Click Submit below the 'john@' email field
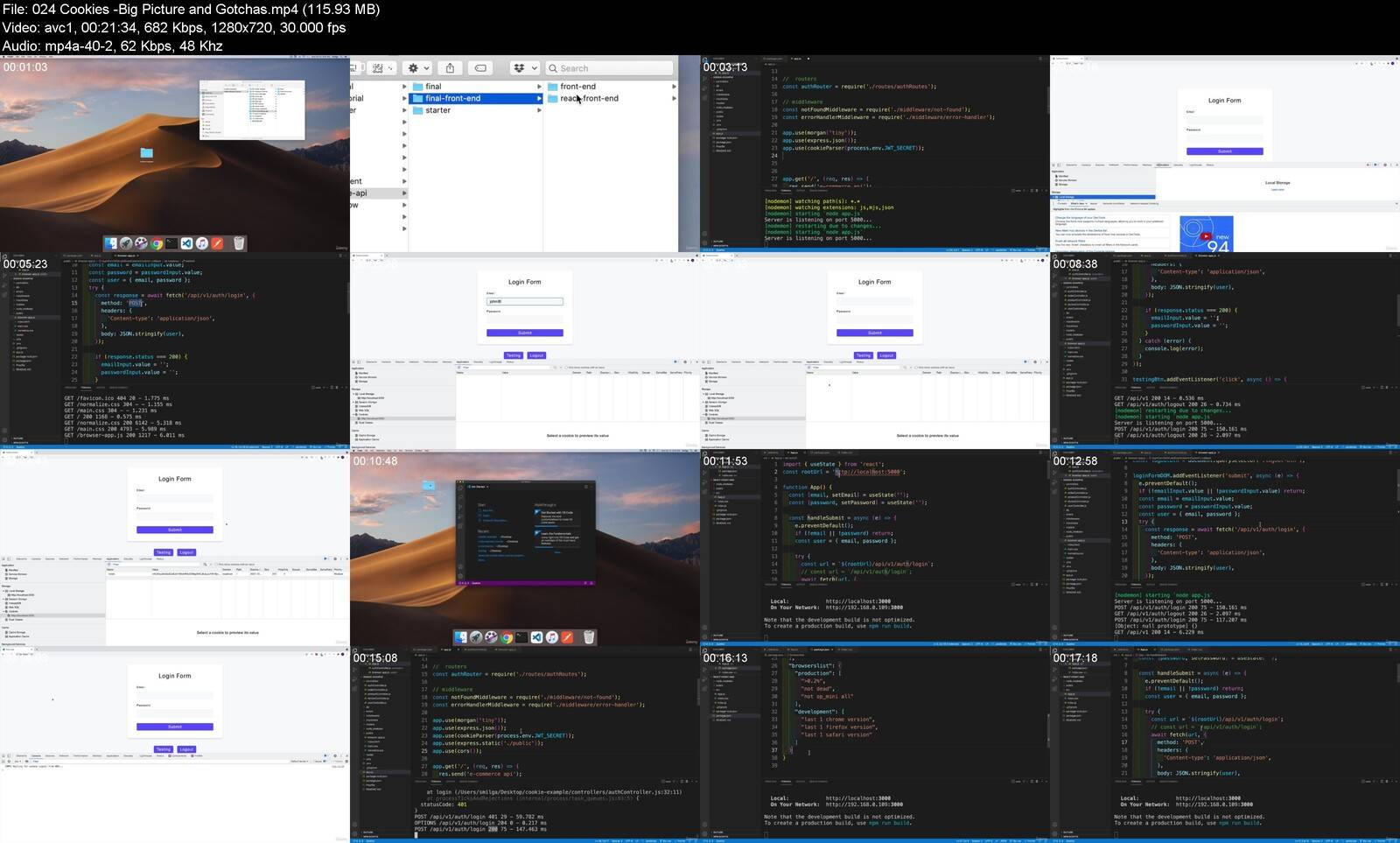 click(524, 333)
